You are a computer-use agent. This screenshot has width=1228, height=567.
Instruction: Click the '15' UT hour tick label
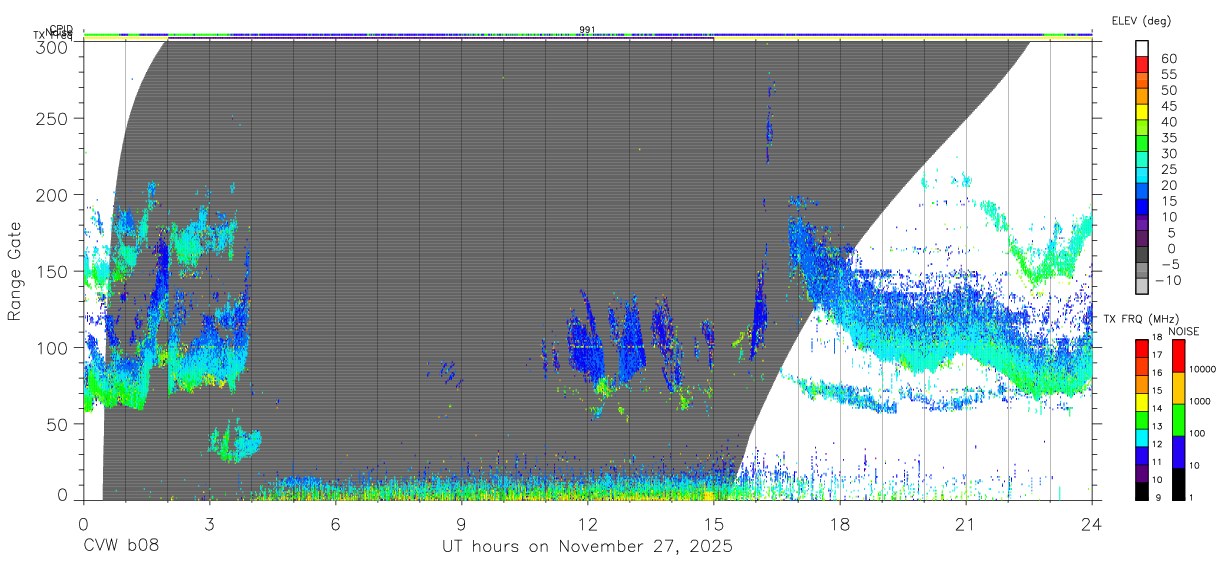coord(713,523)
